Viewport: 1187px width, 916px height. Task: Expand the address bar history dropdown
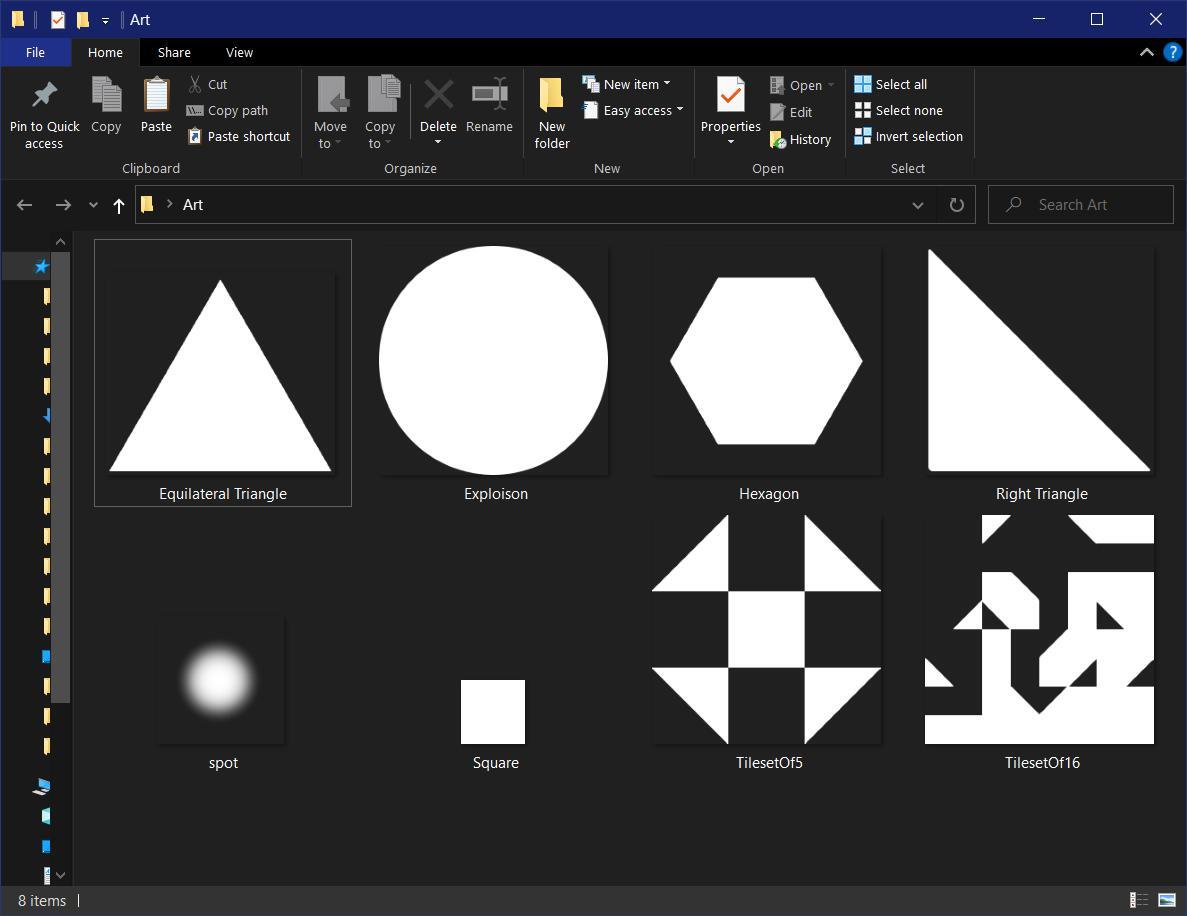[917, 205]
